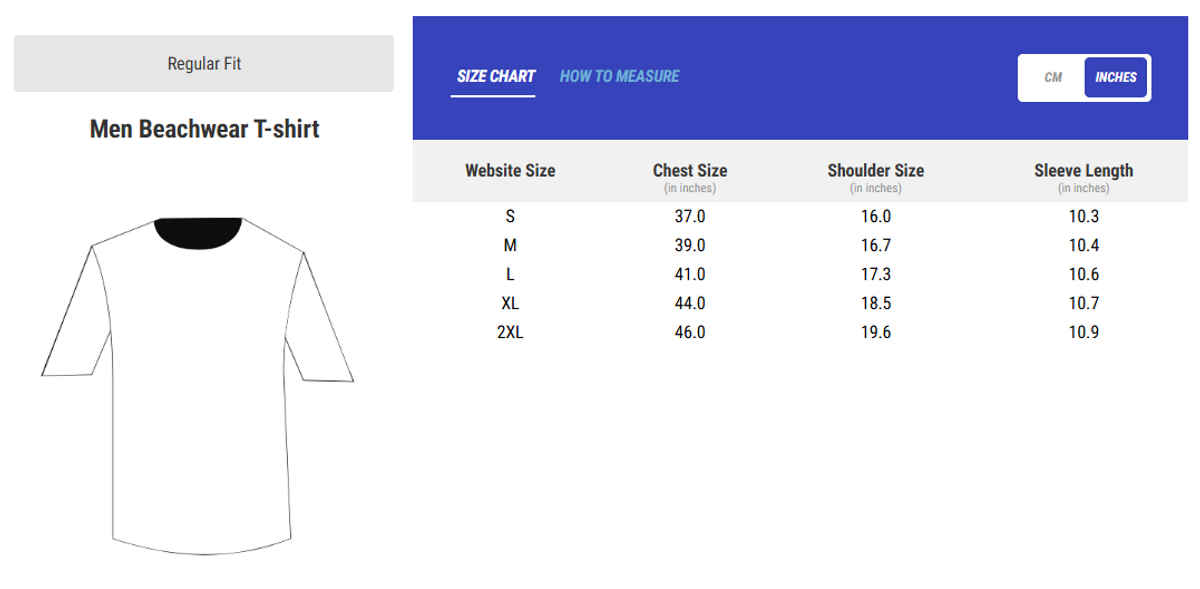Select the 2XL size row
The image size is (1200, 589).
510,332
